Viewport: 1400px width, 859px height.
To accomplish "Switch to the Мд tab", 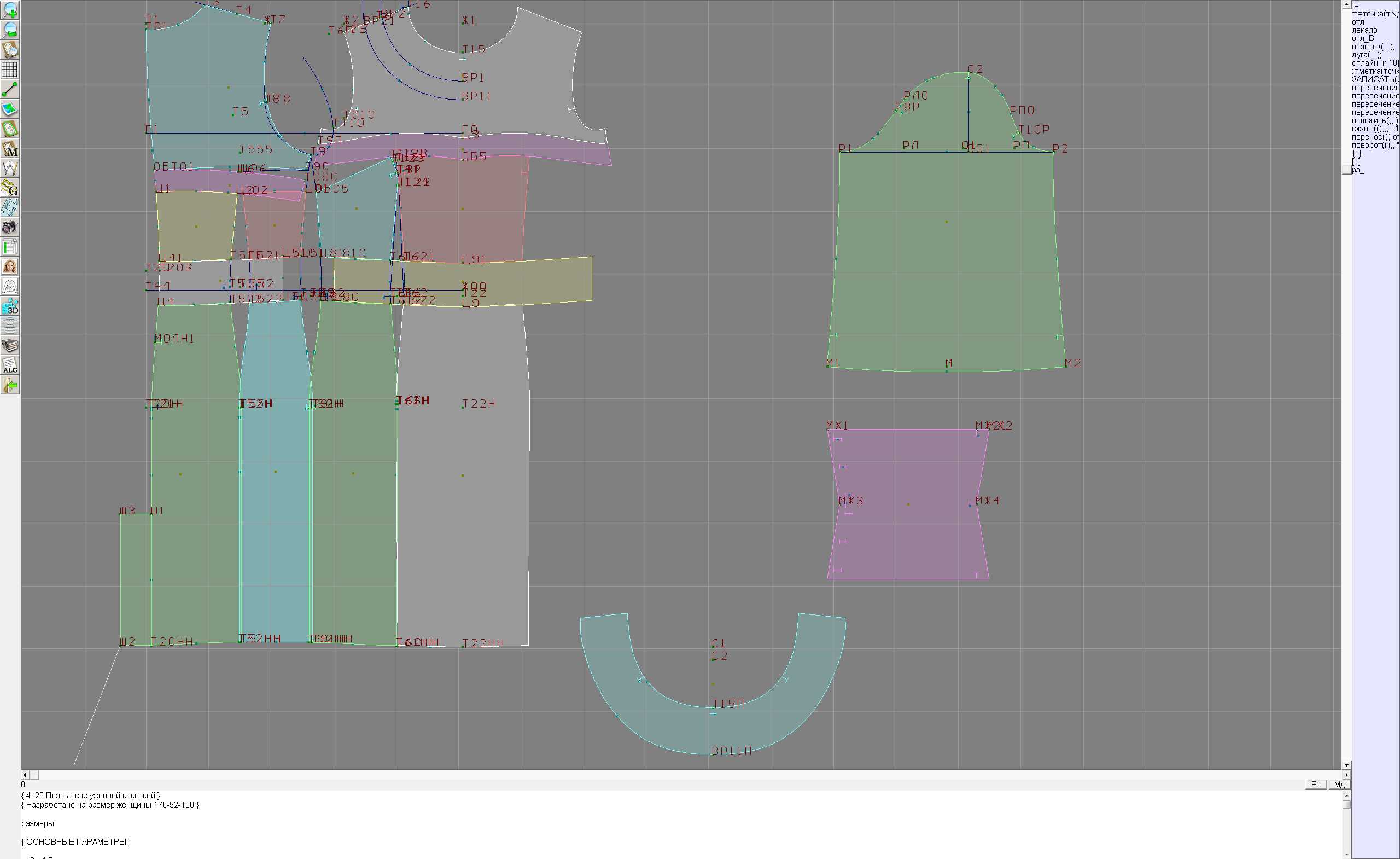I will click(1339, 785).
